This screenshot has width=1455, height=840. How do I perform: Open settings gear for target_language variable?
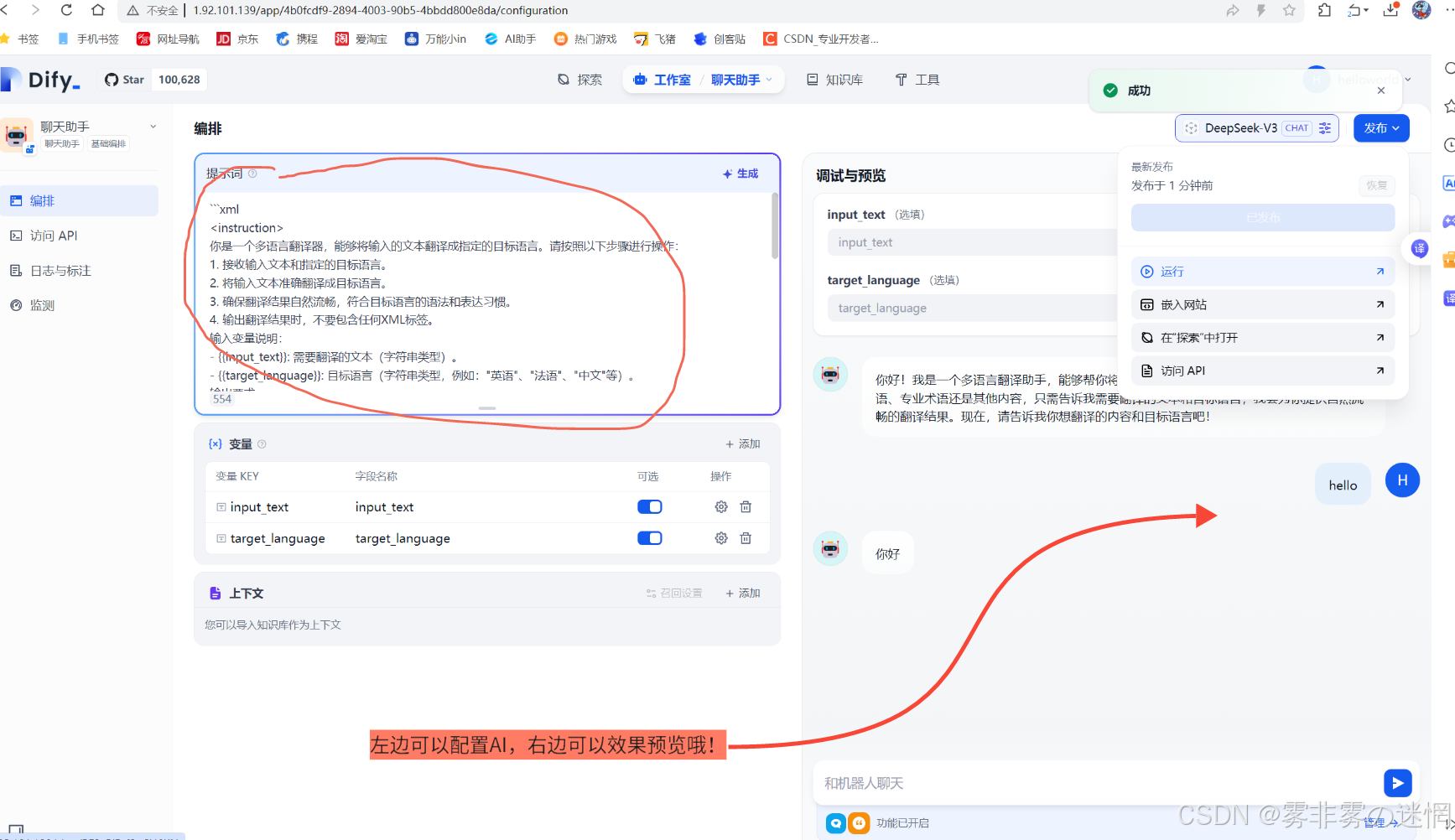(x=721, y=538)
